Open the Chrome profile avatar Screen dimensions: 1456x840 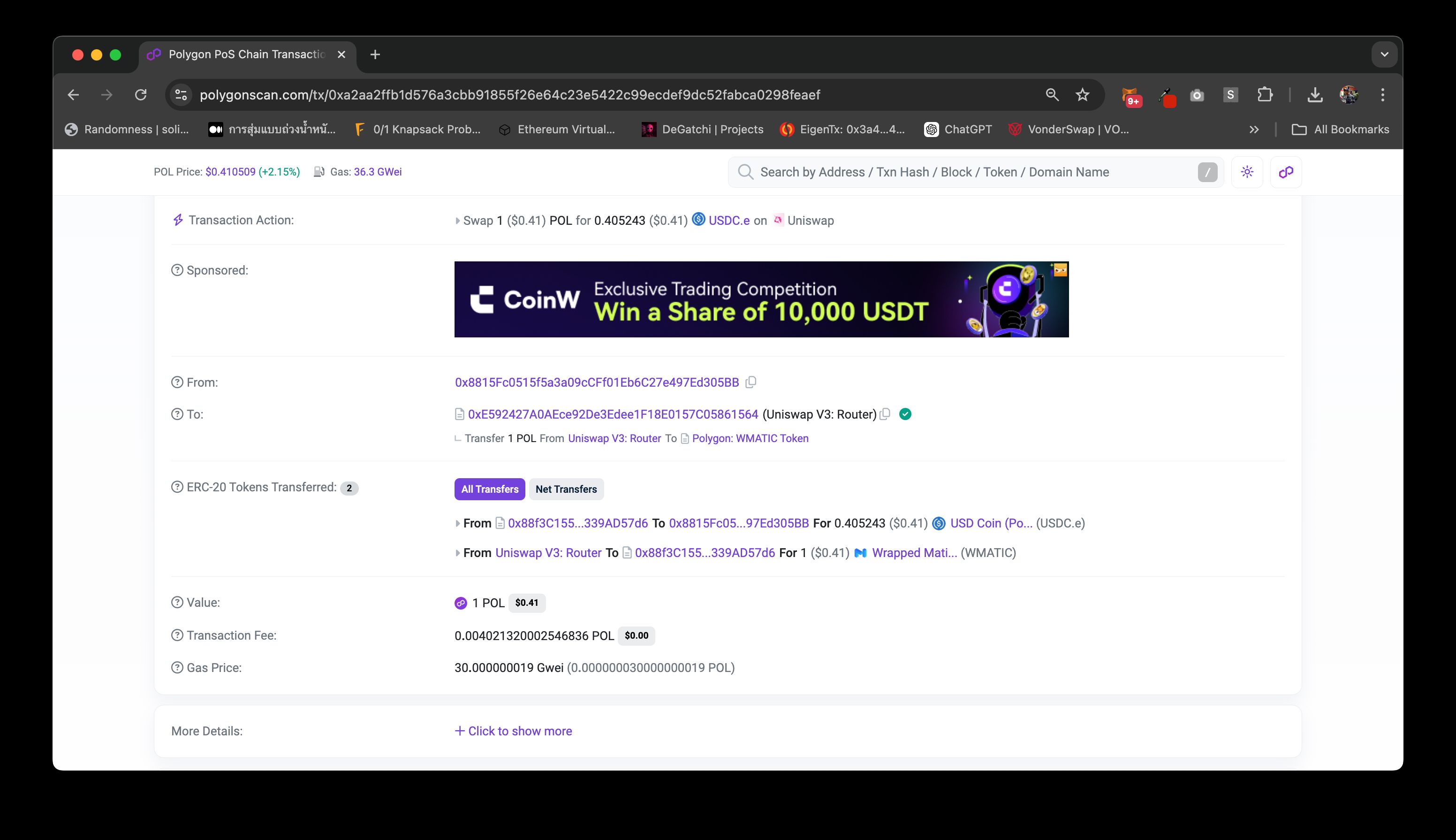point(1349,95)
